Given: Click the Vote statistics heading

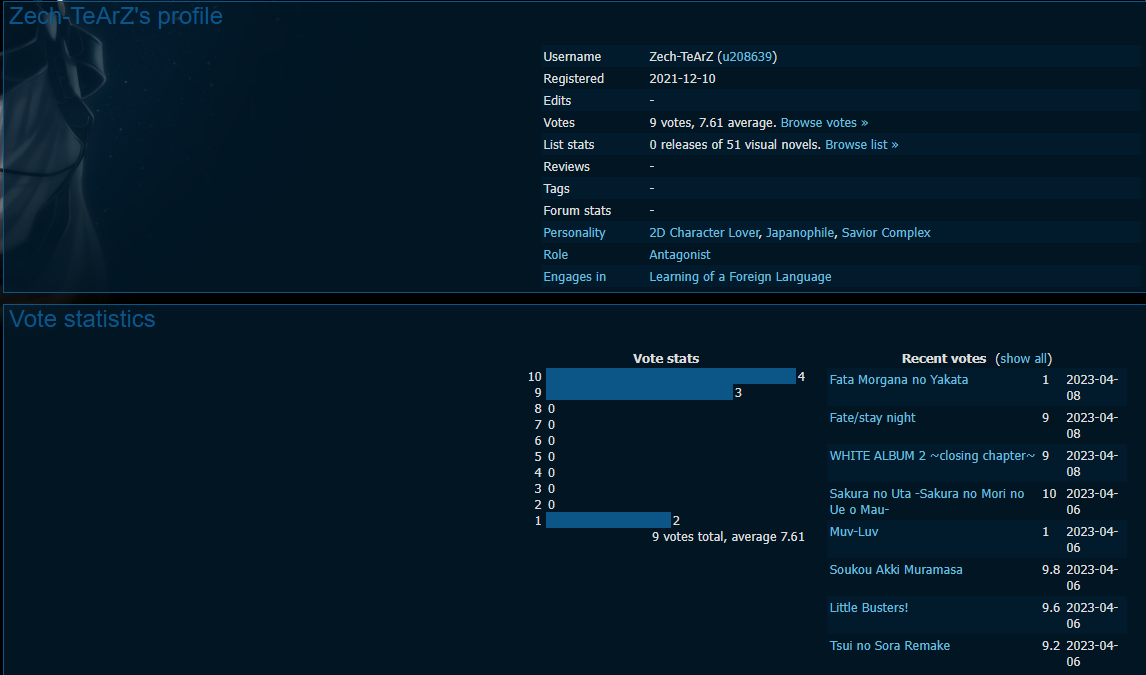Looking at the screenshot, I should tap(82, 319).
